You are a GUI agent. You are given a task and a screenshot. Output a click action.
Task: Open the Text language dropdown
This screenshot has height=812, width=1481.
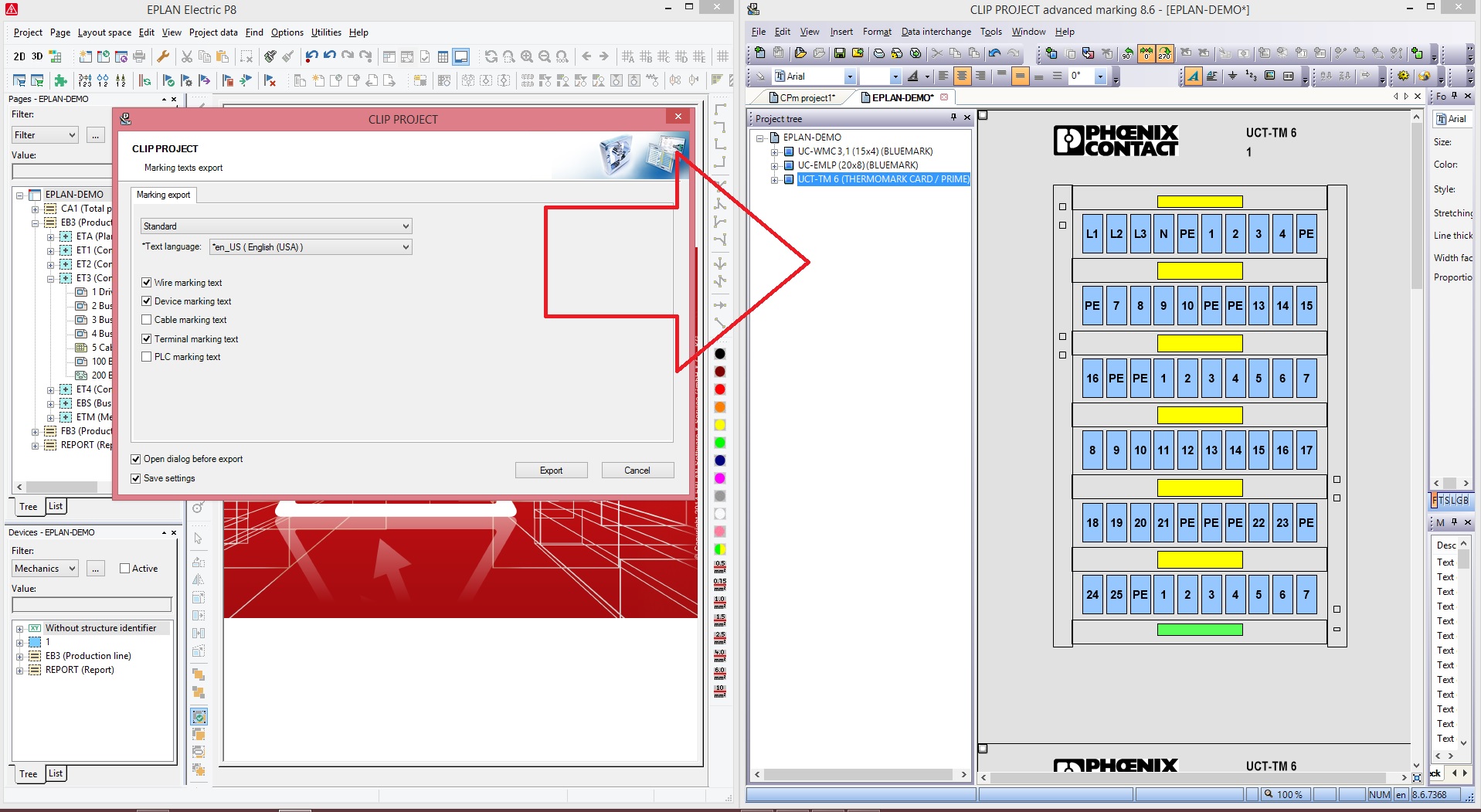311,247
